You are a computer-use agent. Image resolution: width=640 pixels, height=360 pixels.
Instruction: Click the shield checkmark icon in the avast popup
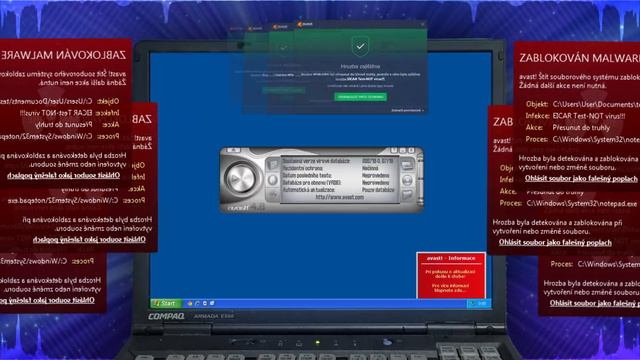point(360,47)
